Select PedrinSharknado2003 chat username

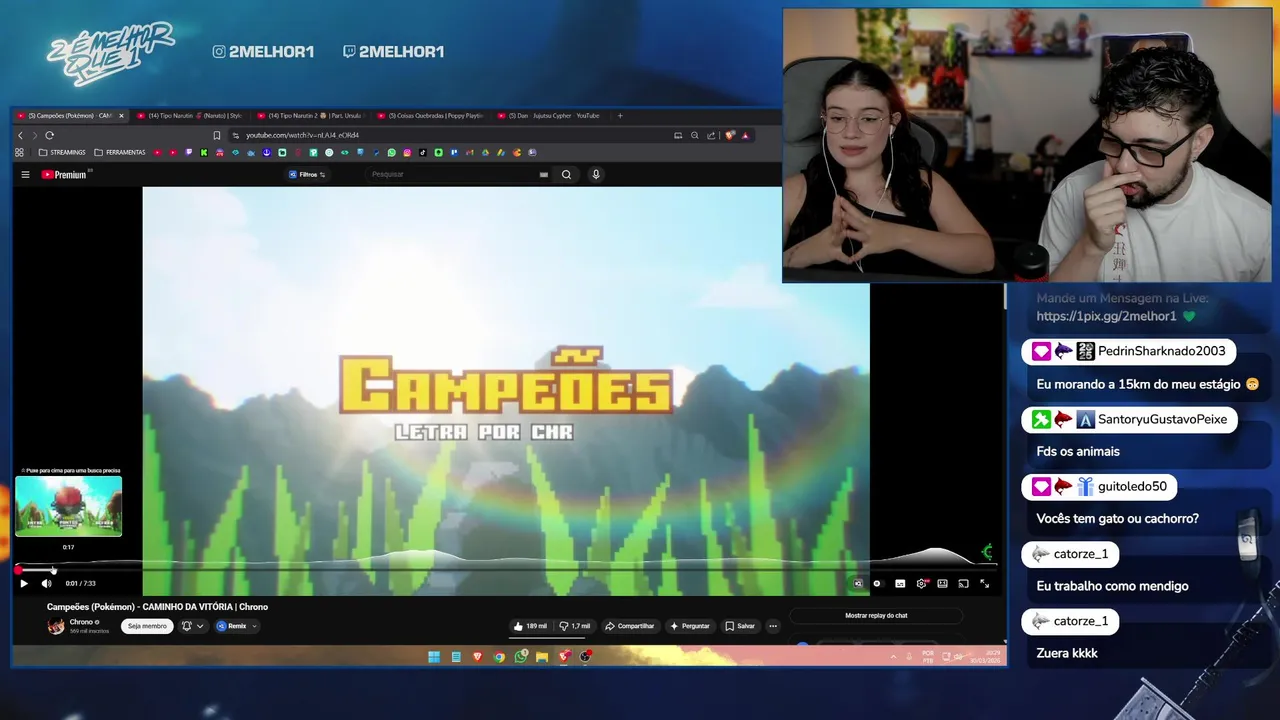point(1161,351)
